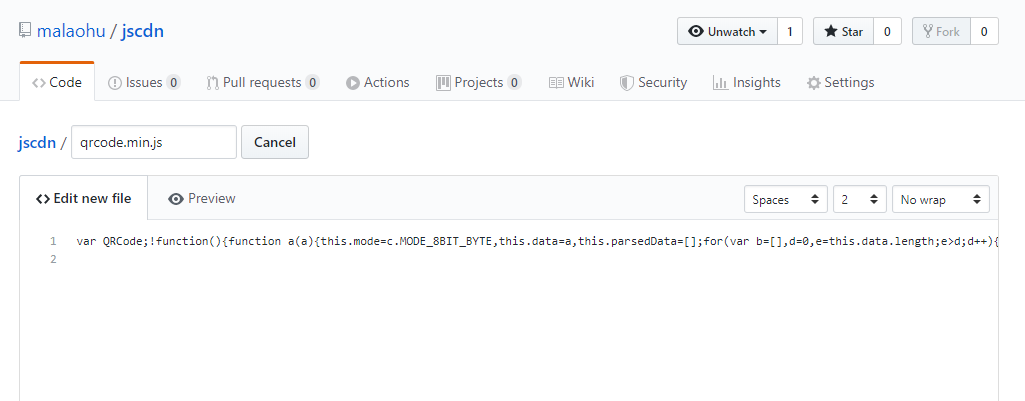Select the Edit new file tab

click(x=84, y=198)
